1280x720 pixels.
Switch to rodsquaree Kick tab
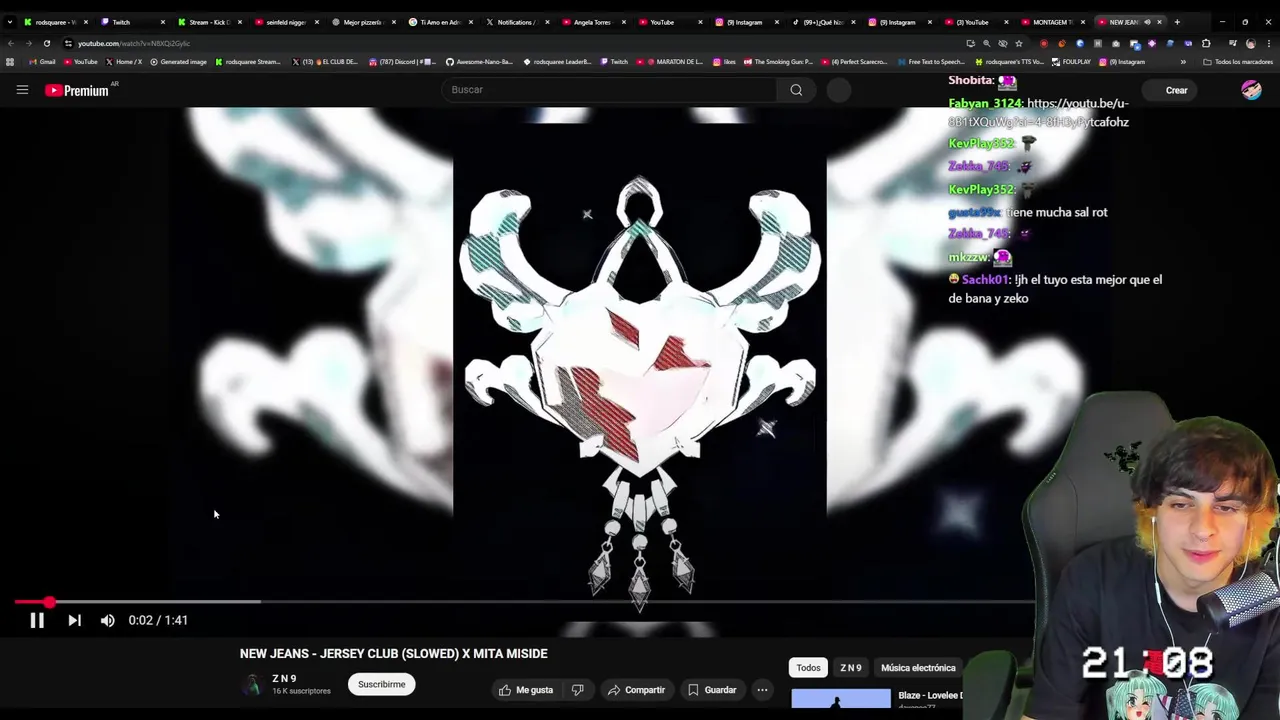point(55,22)
